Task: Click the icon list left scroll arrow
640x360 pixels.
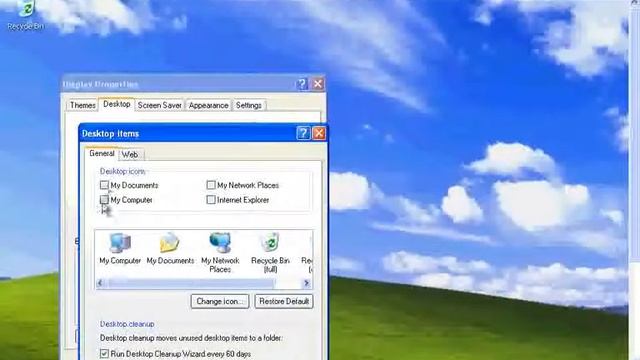Action: coord(100,283)
